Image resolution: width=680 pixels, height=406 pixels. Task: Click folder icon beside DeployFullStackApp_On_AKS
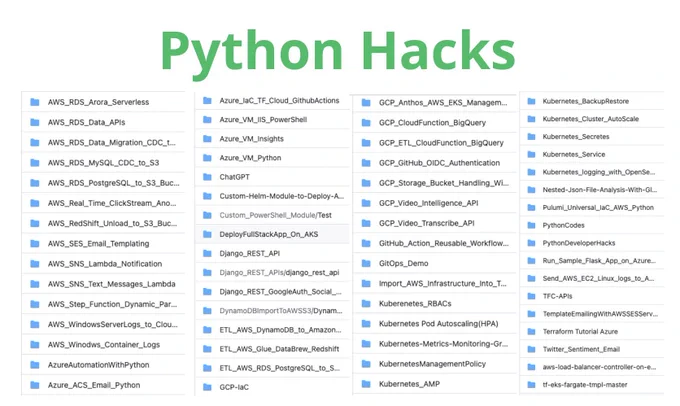207,234
